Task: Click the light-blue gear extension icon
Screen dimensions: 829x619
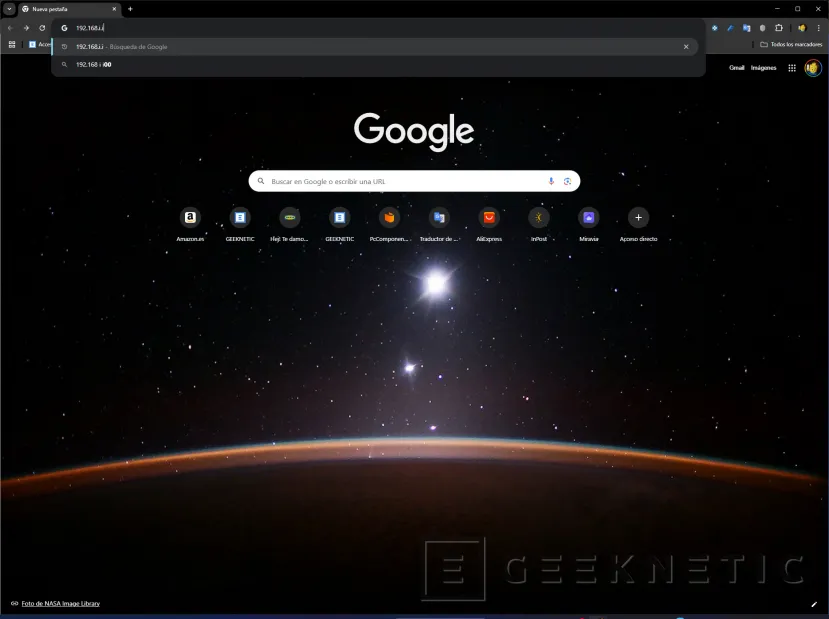Action: pos(715,28)
